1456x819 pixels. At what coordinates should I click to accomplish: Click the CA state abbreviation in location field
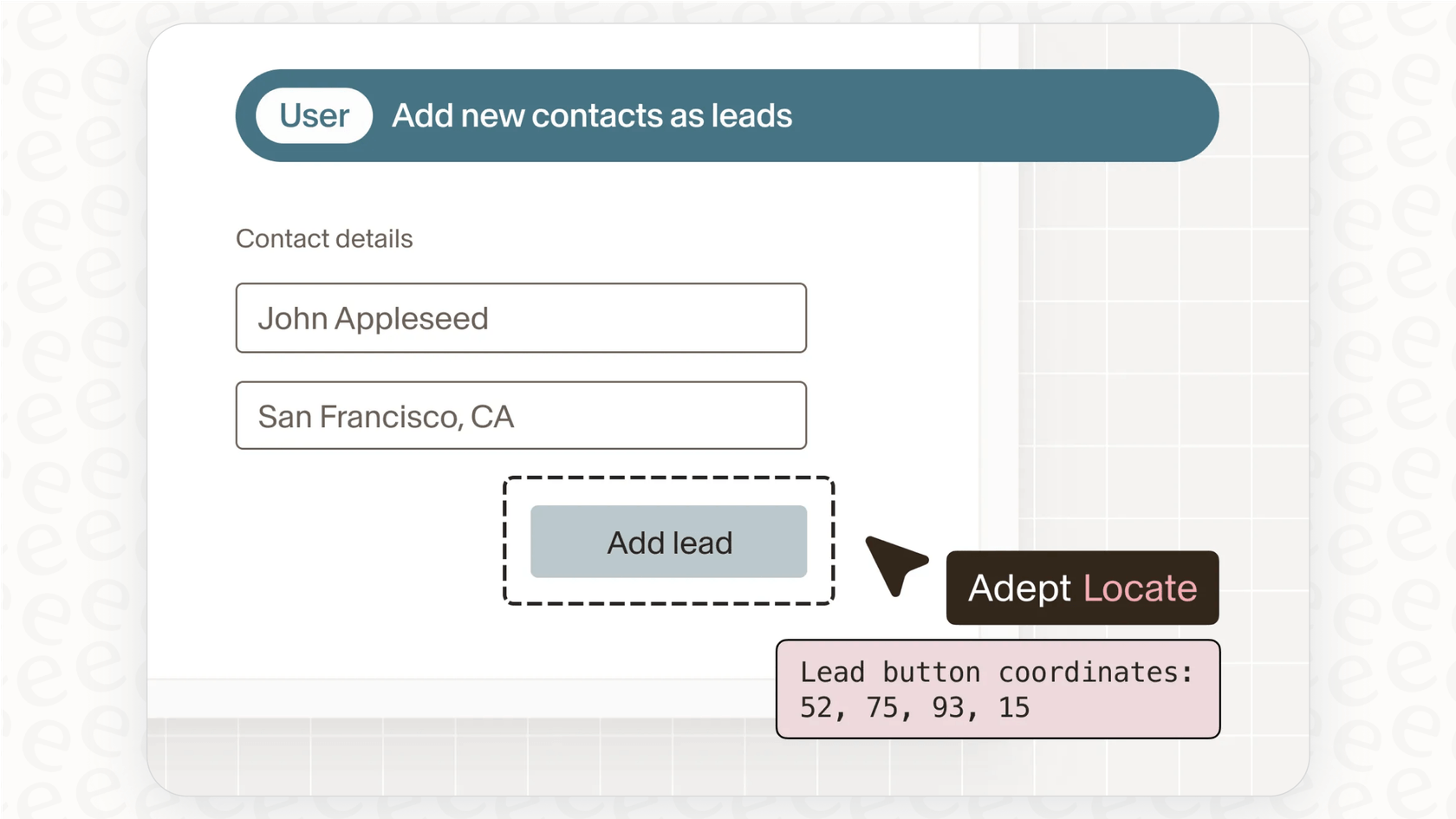click(492, 417)
